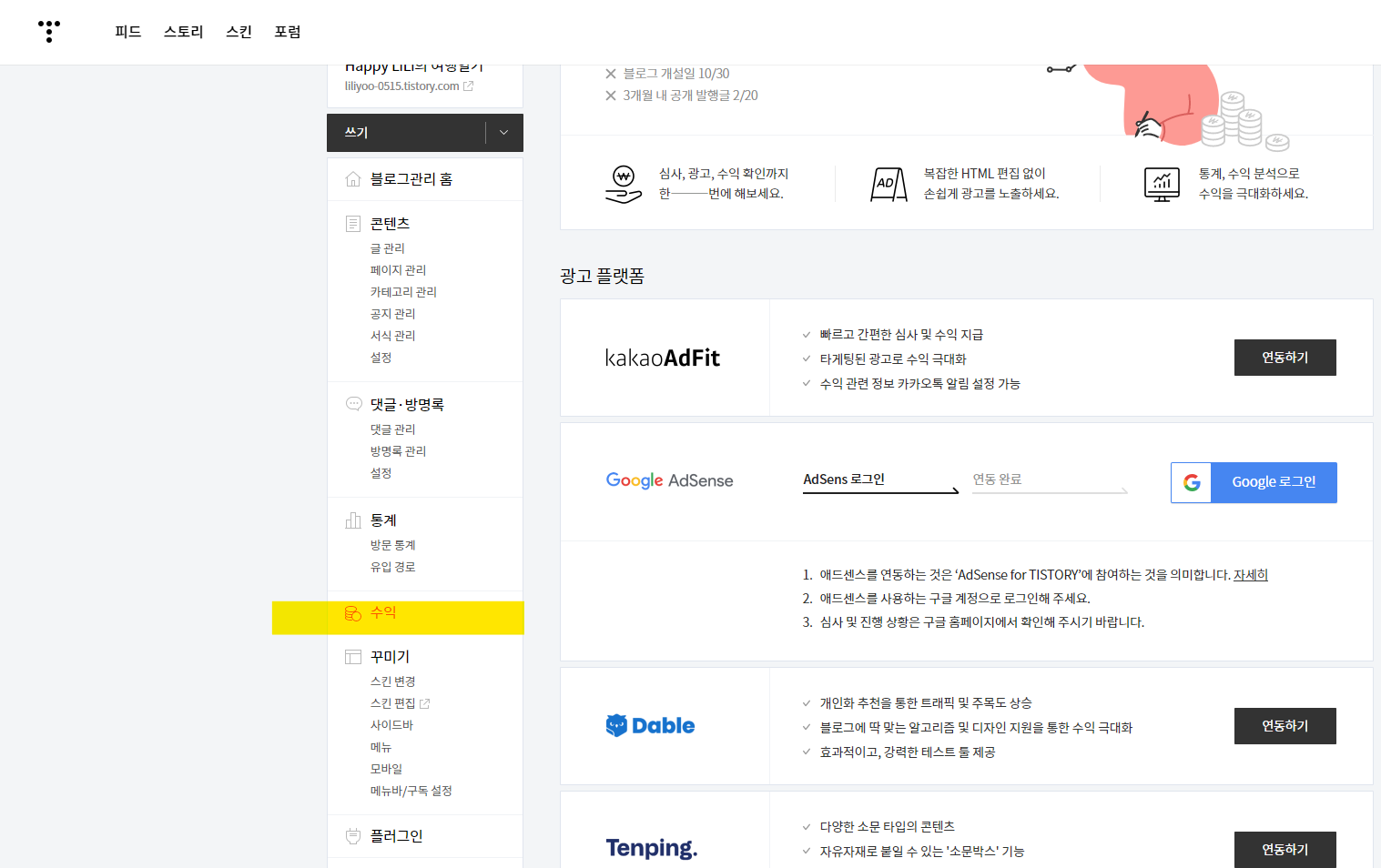
Task: Open 설정 under 콘텐츠
Action: coord(381,358)
